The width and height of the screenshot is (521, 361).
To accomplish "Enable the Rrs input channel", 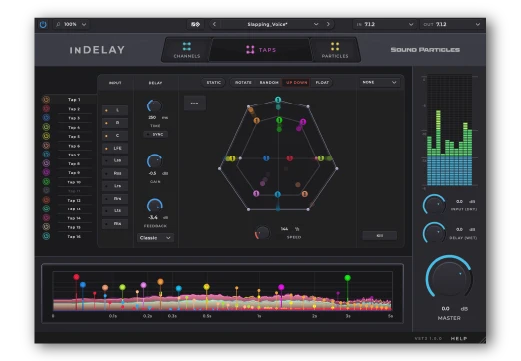I will (115, 199).
